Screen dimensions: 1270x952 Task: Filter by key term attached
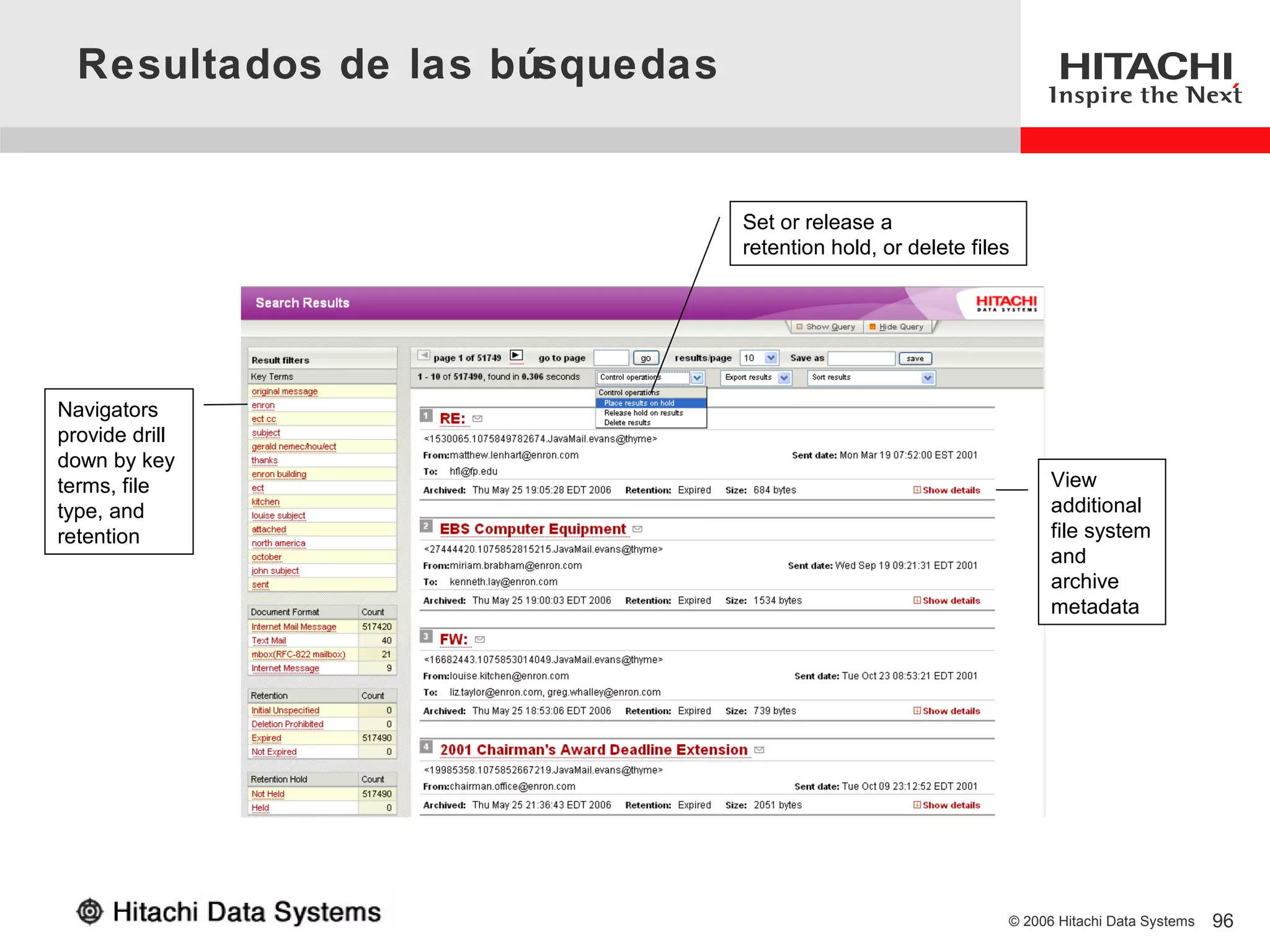coord(269,529)
